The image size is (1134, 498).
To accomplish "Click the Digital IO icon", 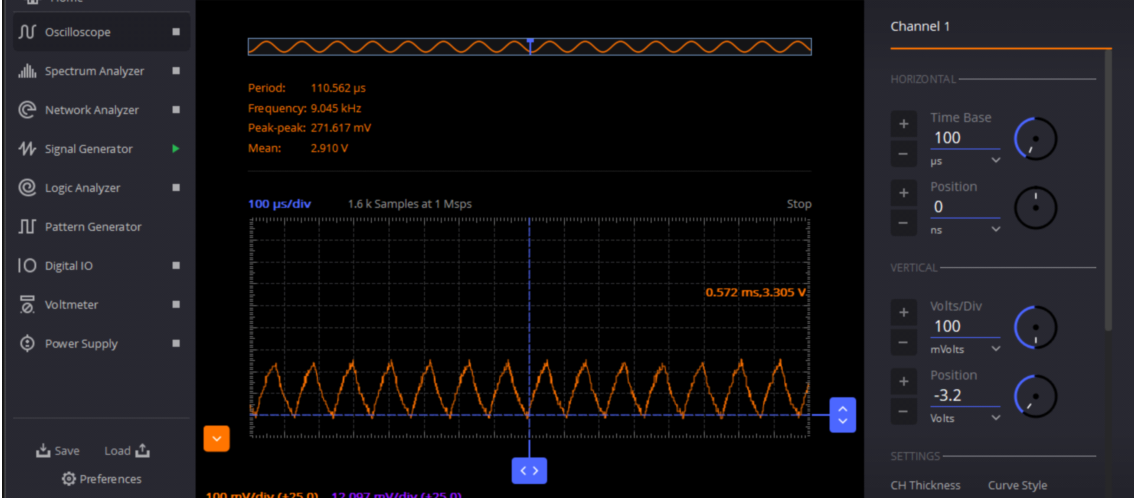I will [x=27, y=266].
